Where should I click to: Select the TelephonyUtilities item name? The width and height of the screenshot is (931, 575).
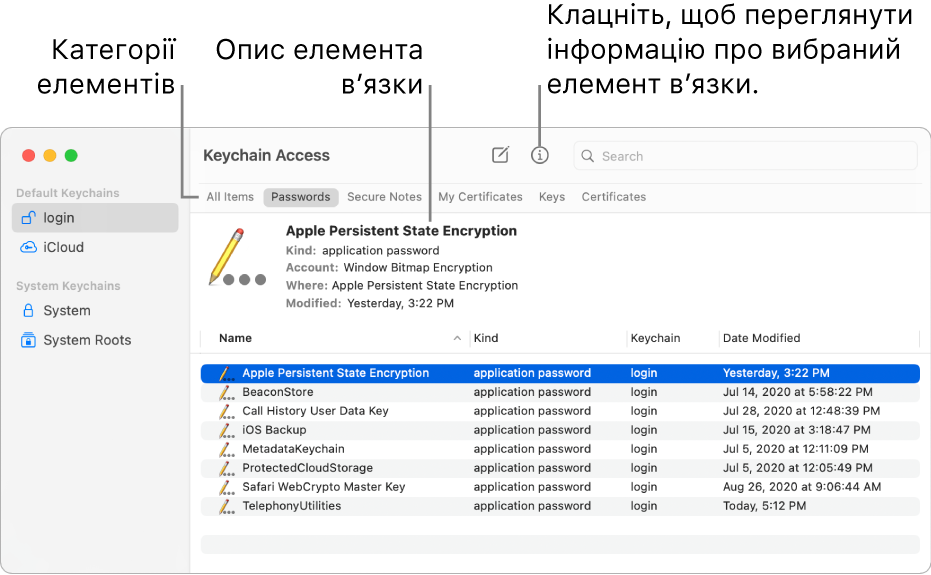(x=292, y=506)
